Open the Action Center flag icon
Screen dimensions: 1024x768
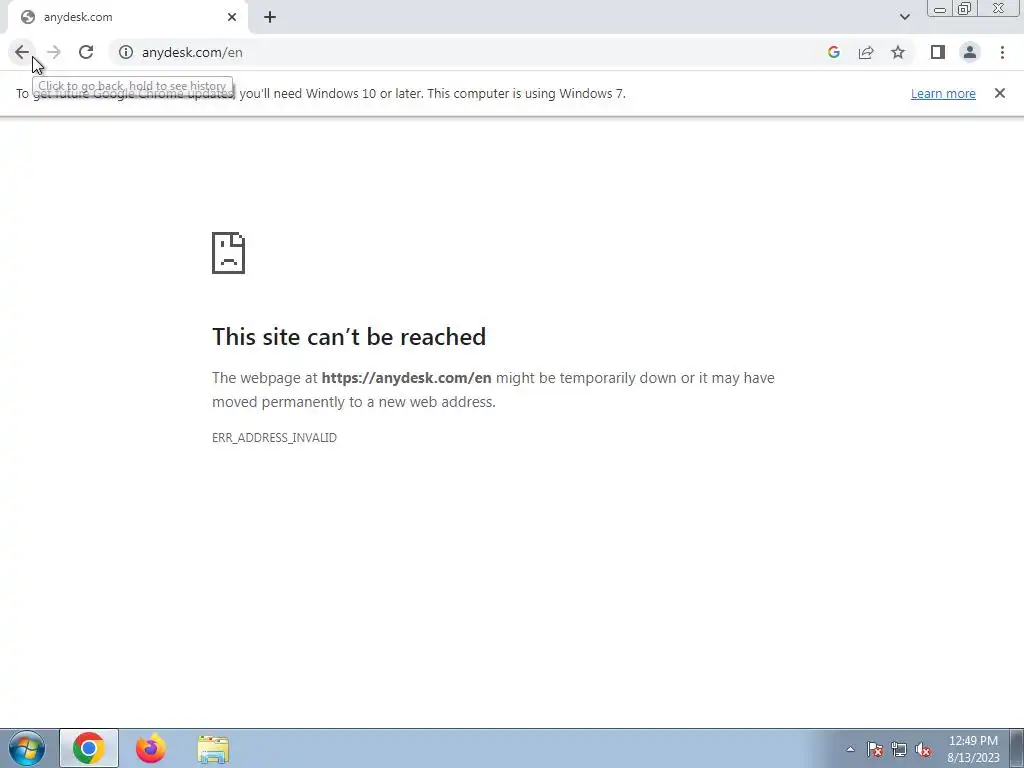coord(875,749)
